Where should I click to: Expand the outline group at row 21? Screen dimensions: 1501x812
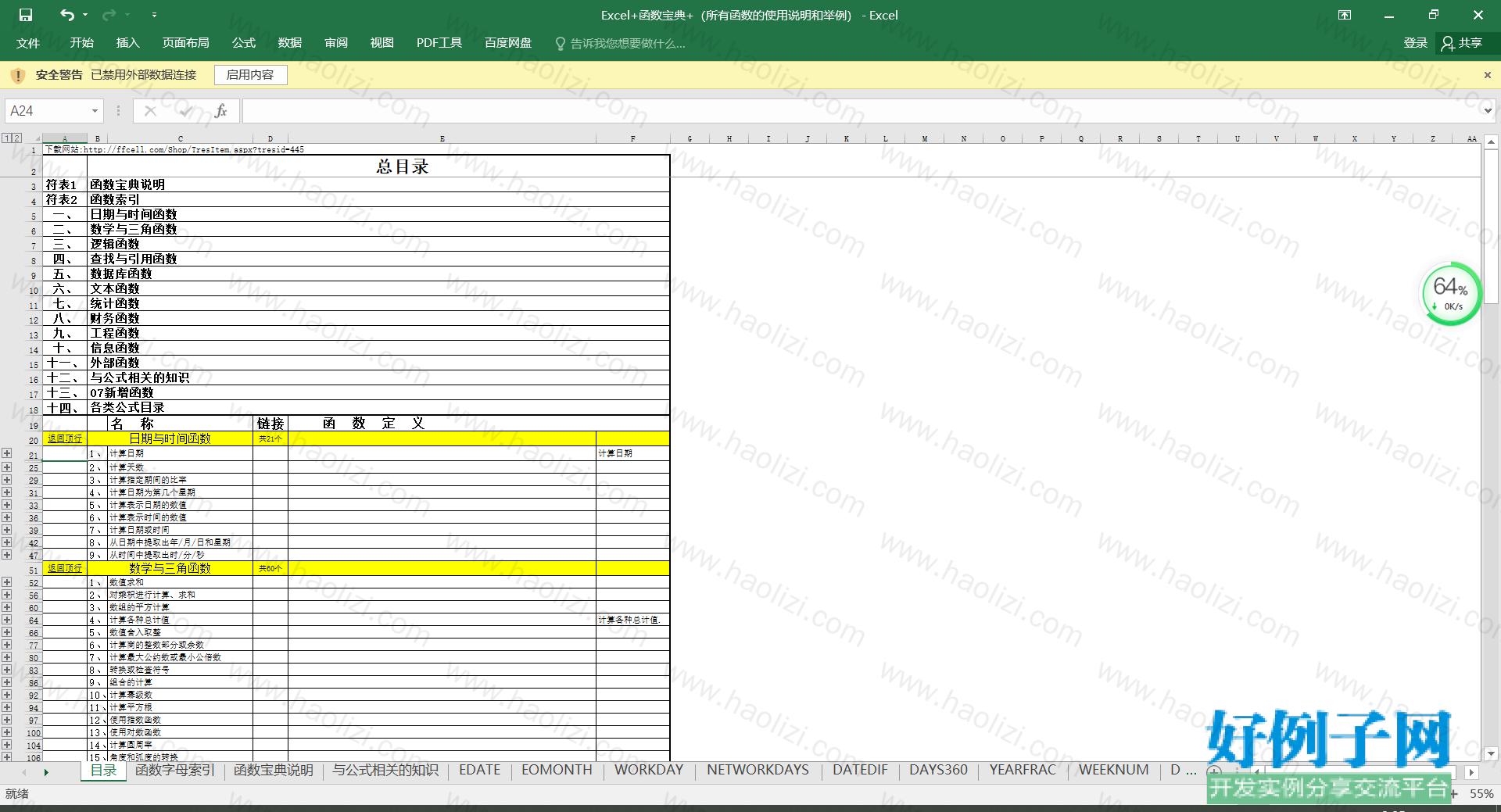pos(7,453)
